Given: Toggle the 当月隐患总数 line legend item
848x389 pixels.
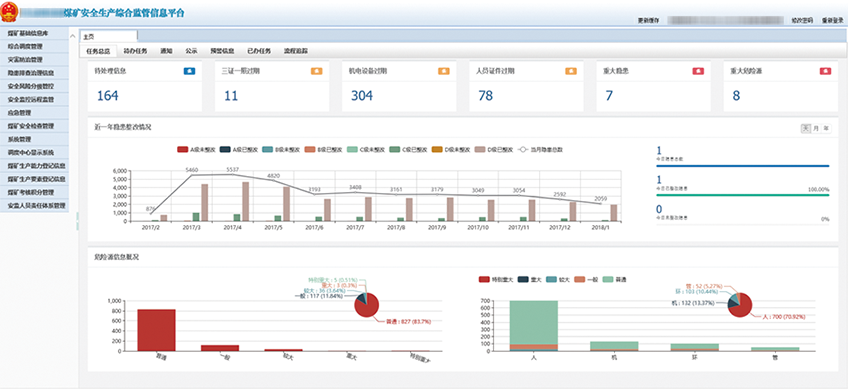Looking at the screenshot, I should (540, 149).
